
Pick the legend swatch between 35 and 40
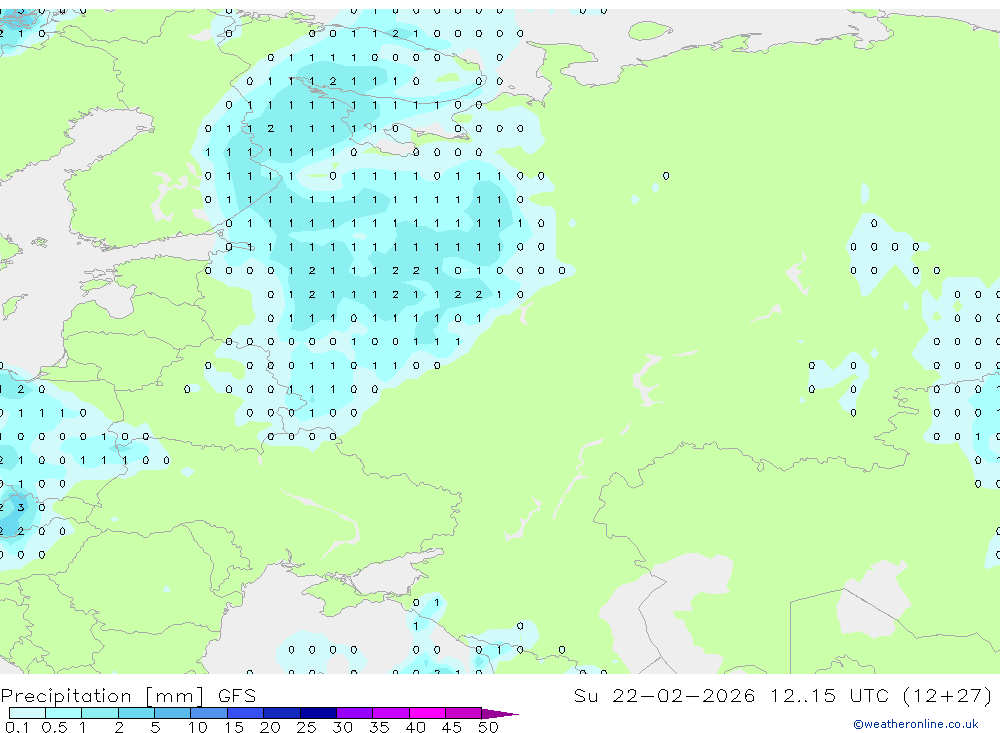[x=391, y=713]
